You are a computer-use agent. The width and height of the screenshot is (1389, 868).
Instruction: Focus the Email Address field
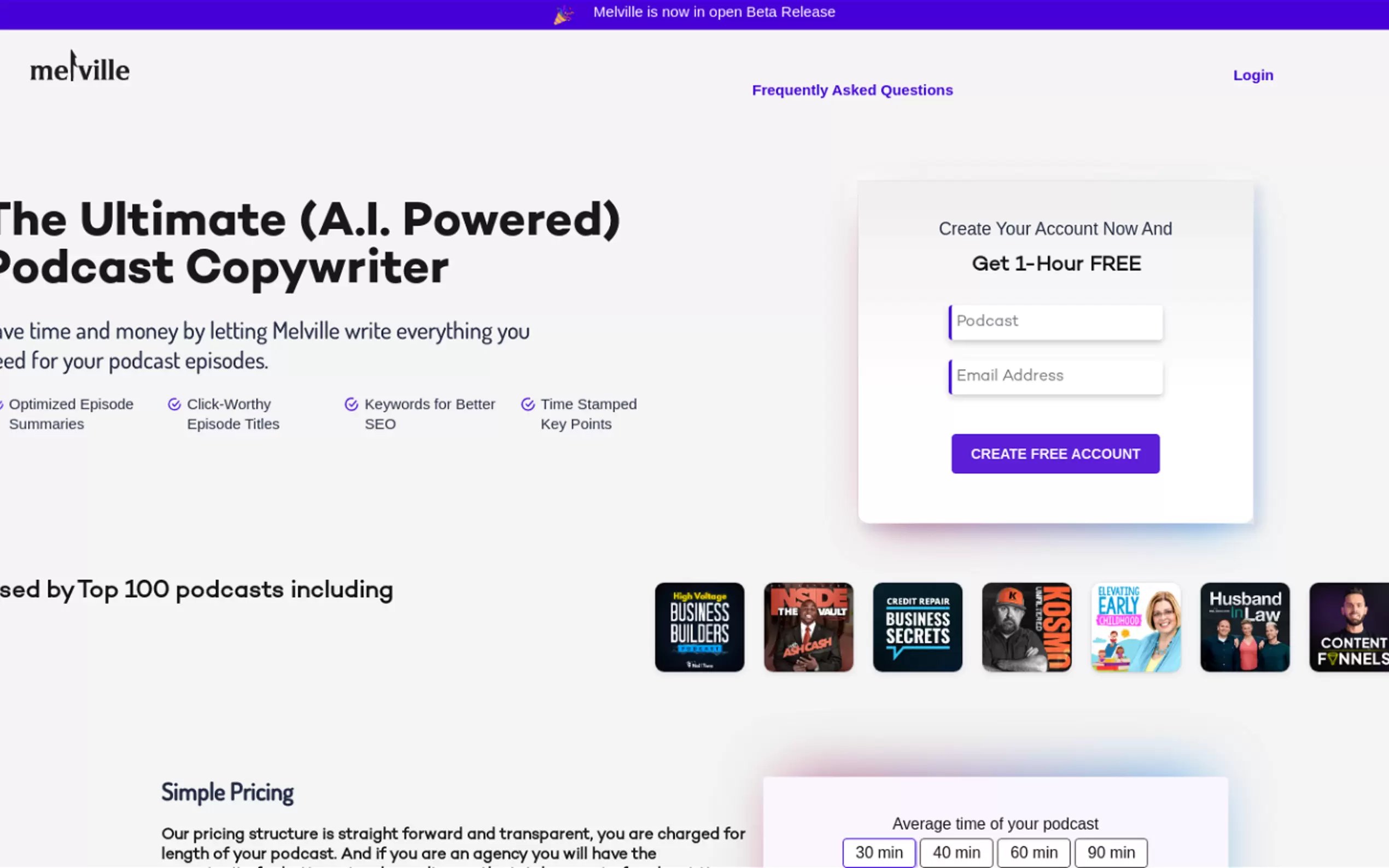pyautogui.click(x=1056, y=377)
